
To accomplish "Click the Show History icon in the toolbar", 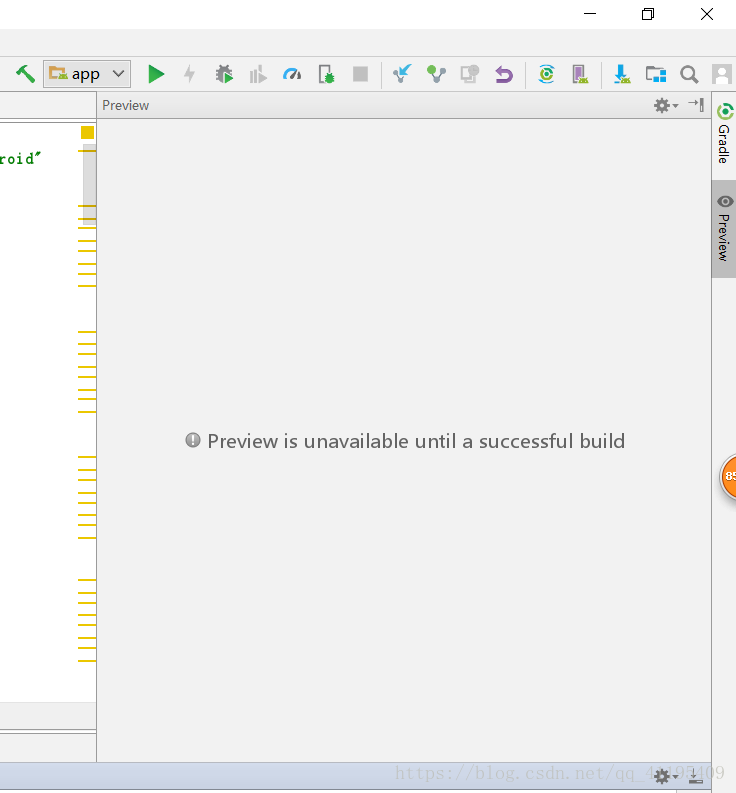I will 469,74.
